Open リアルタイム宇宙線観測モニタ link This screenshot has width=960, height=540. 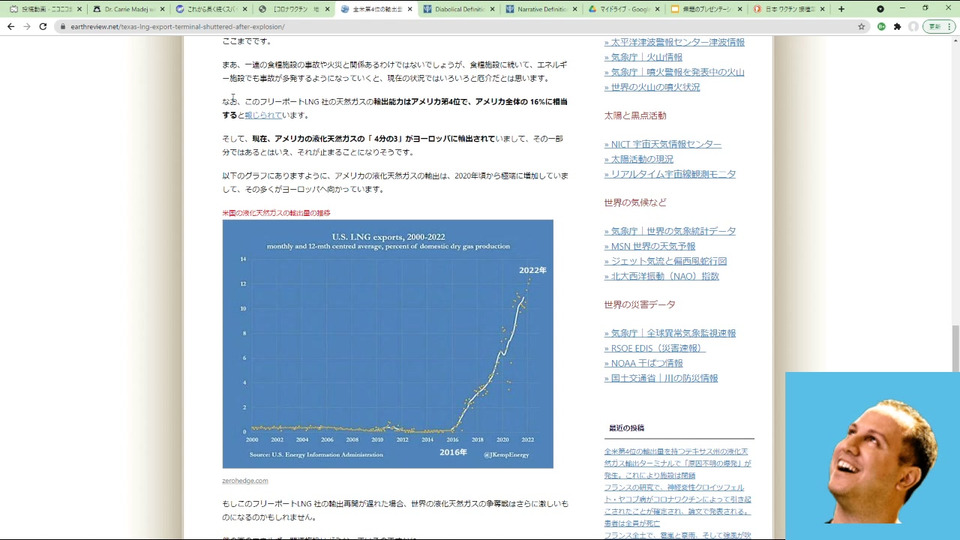(670, 174)
